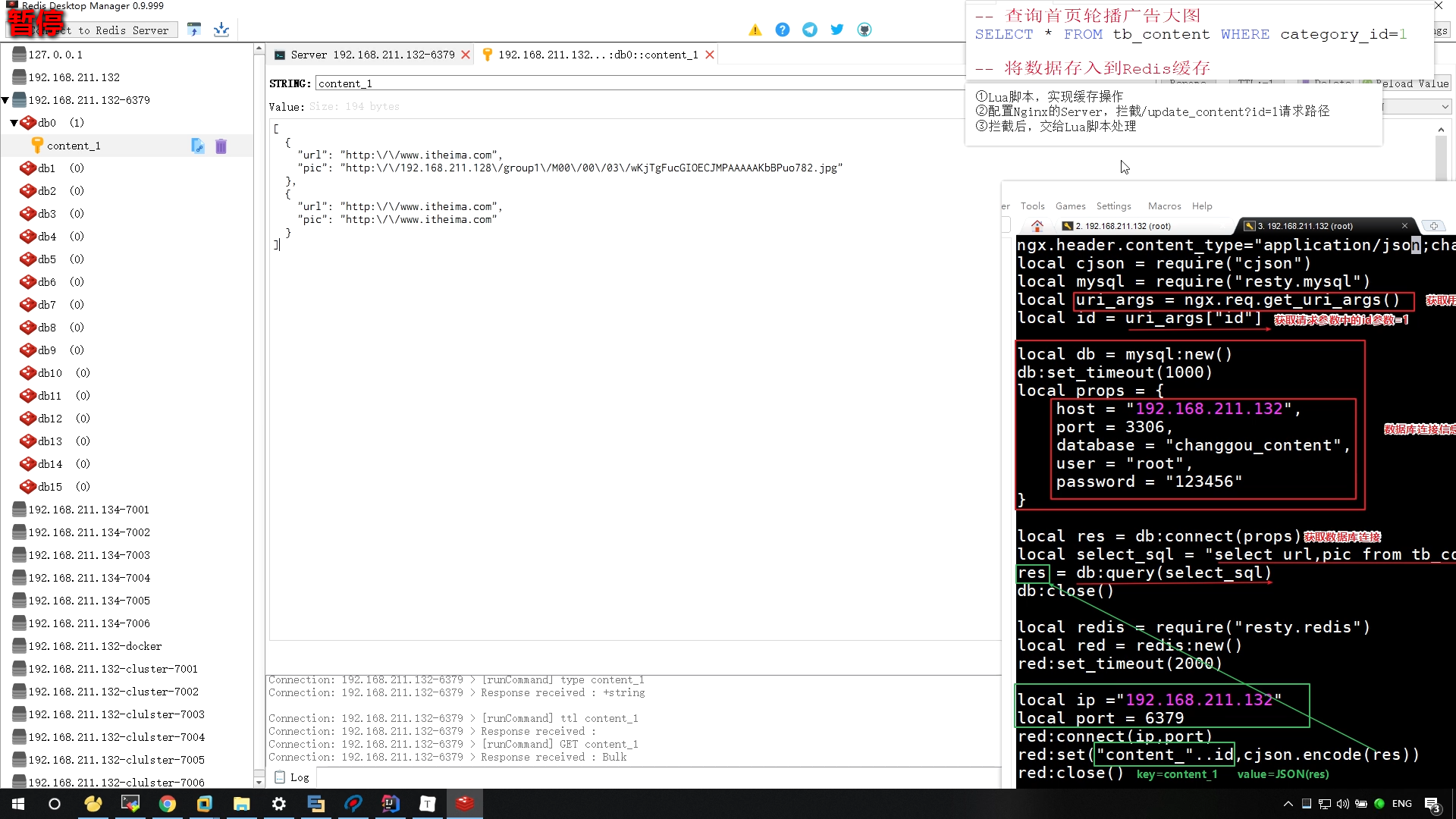
Task: Click the value pane scroll-up arrow
Action: (x=1441, y=130)
